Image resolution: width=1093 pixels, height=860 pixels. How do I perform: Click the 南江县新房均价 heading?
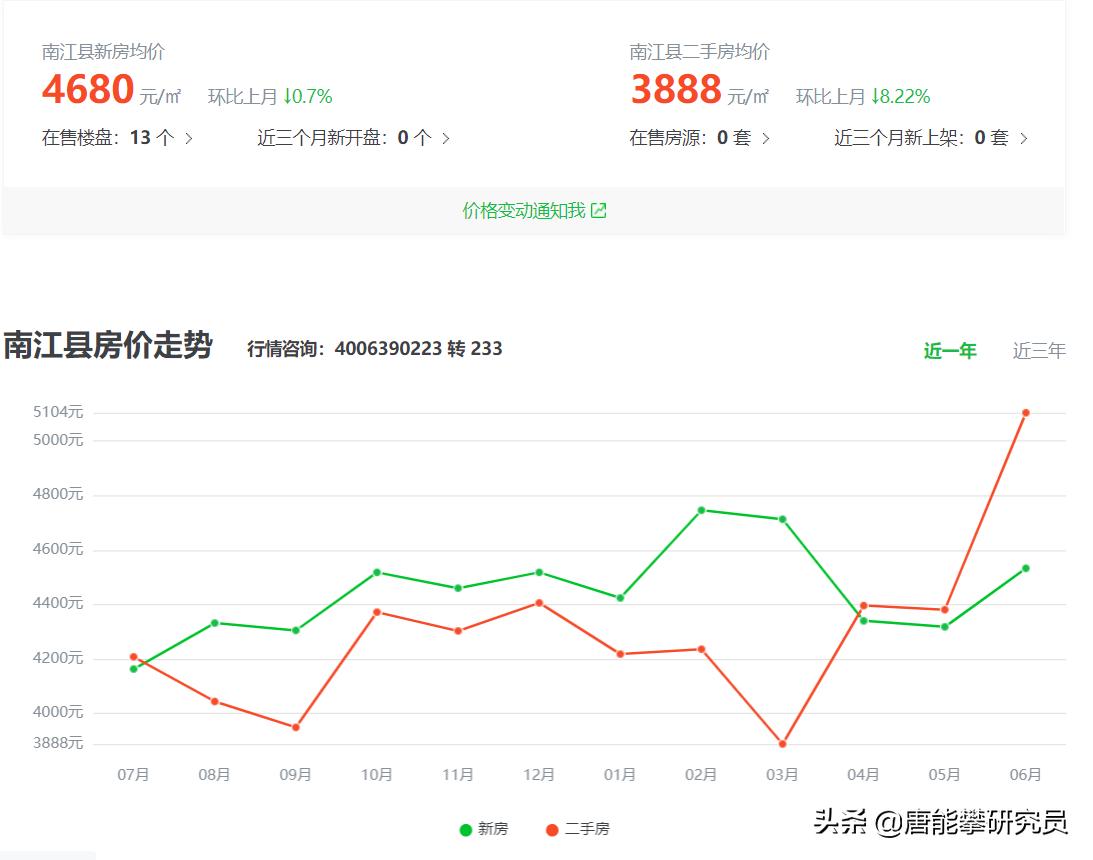(x=103, y=52)
